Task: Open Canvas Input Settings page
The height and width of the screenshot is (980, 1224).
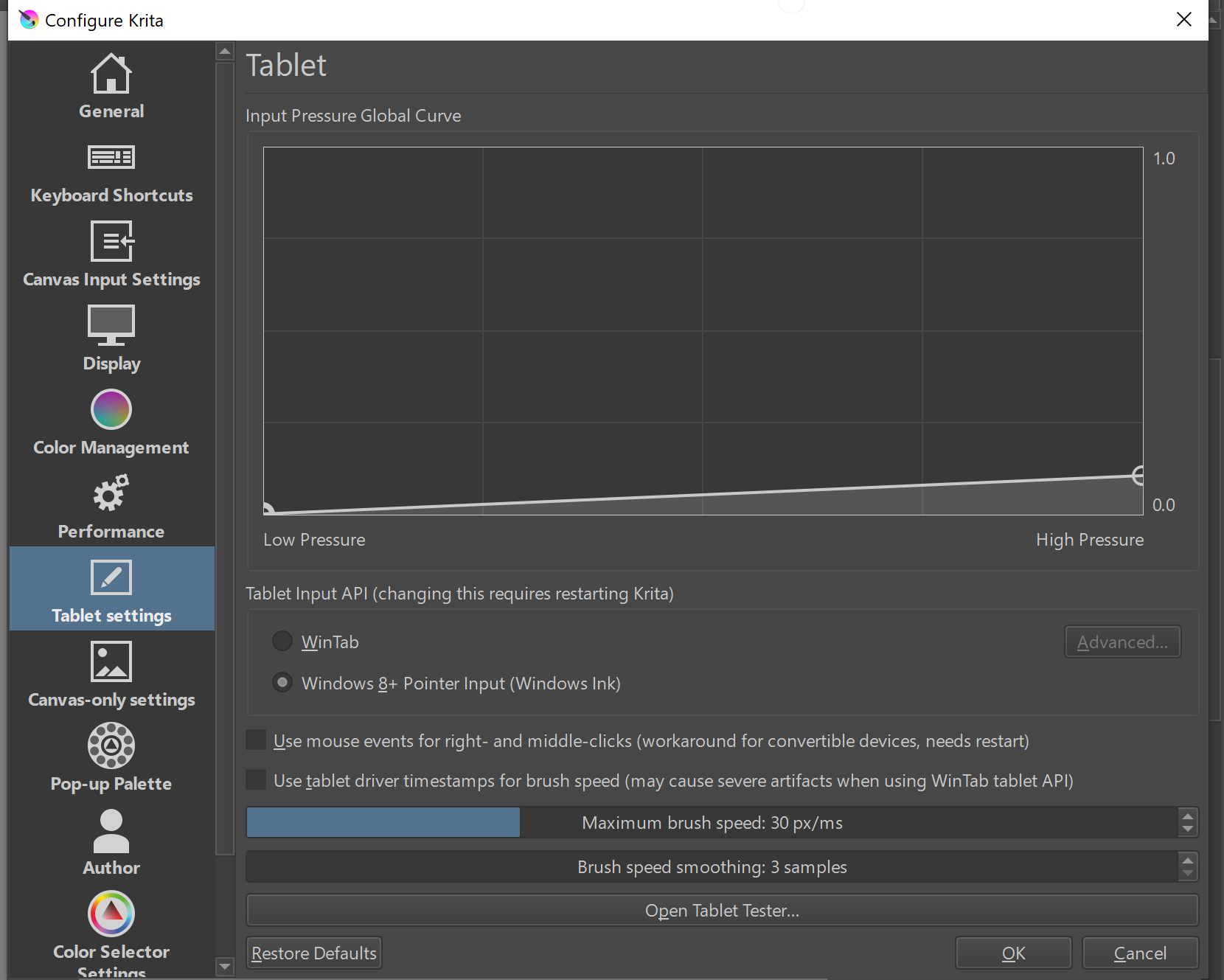Action: point(111,252)
